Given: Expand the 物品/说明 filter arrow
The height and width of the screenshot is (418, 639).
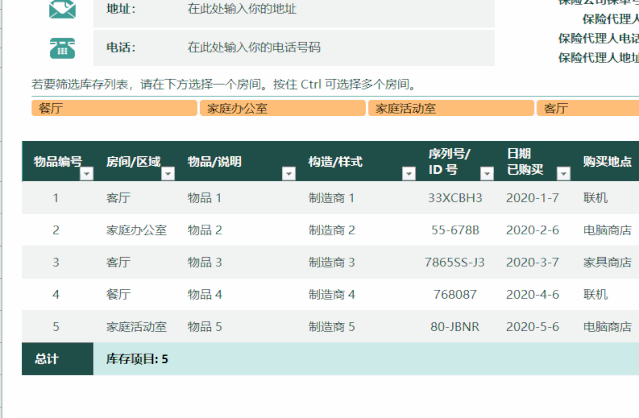Looking at the screenshot, I should [x=289, y=174].
